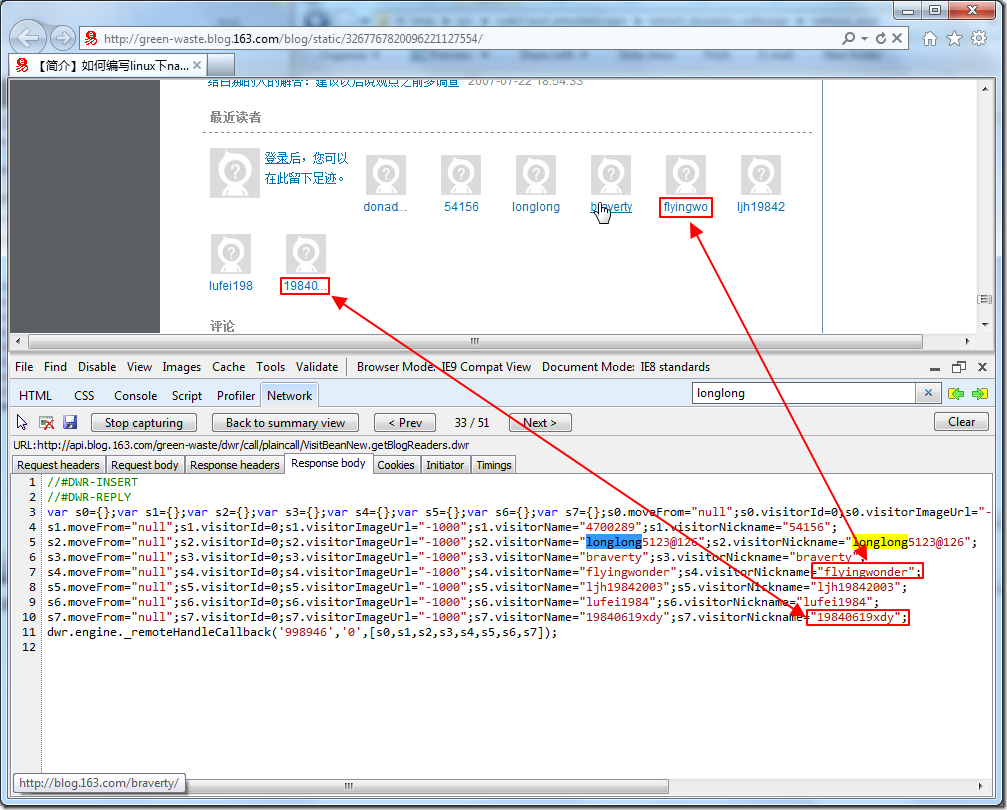The image size is (1007, 810).
Task: Unpin developer tools into separate window
Action: pyautogui.click(x=959, y=367)
